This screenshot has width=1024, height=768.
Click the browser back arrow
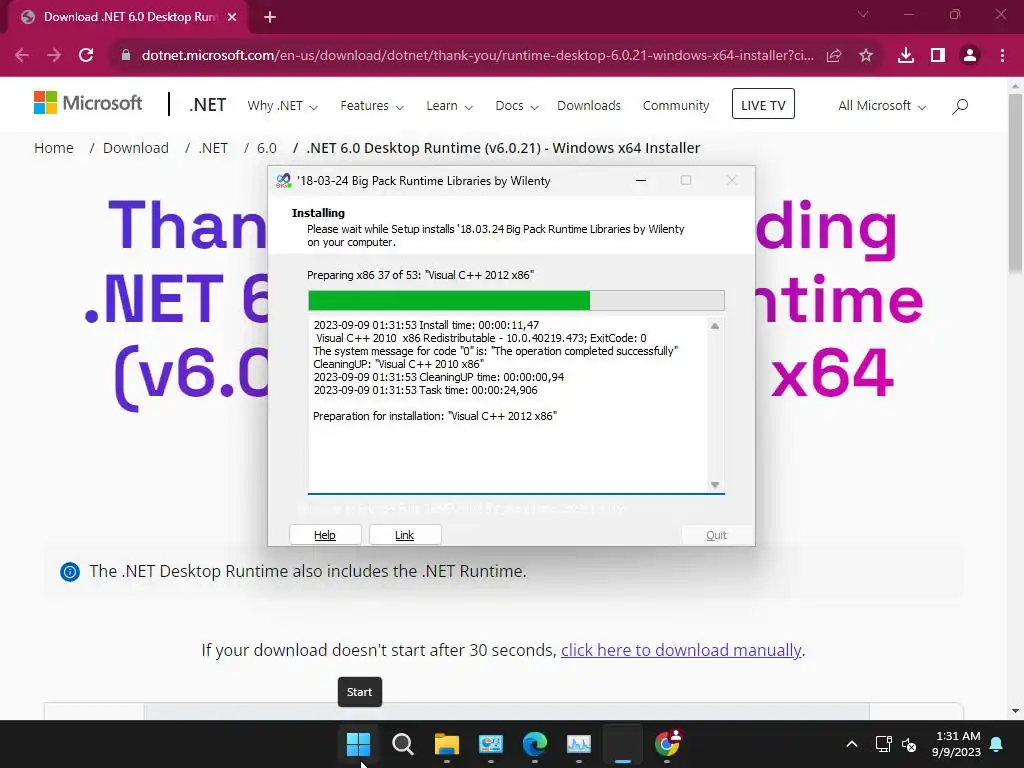pos(22,56)
